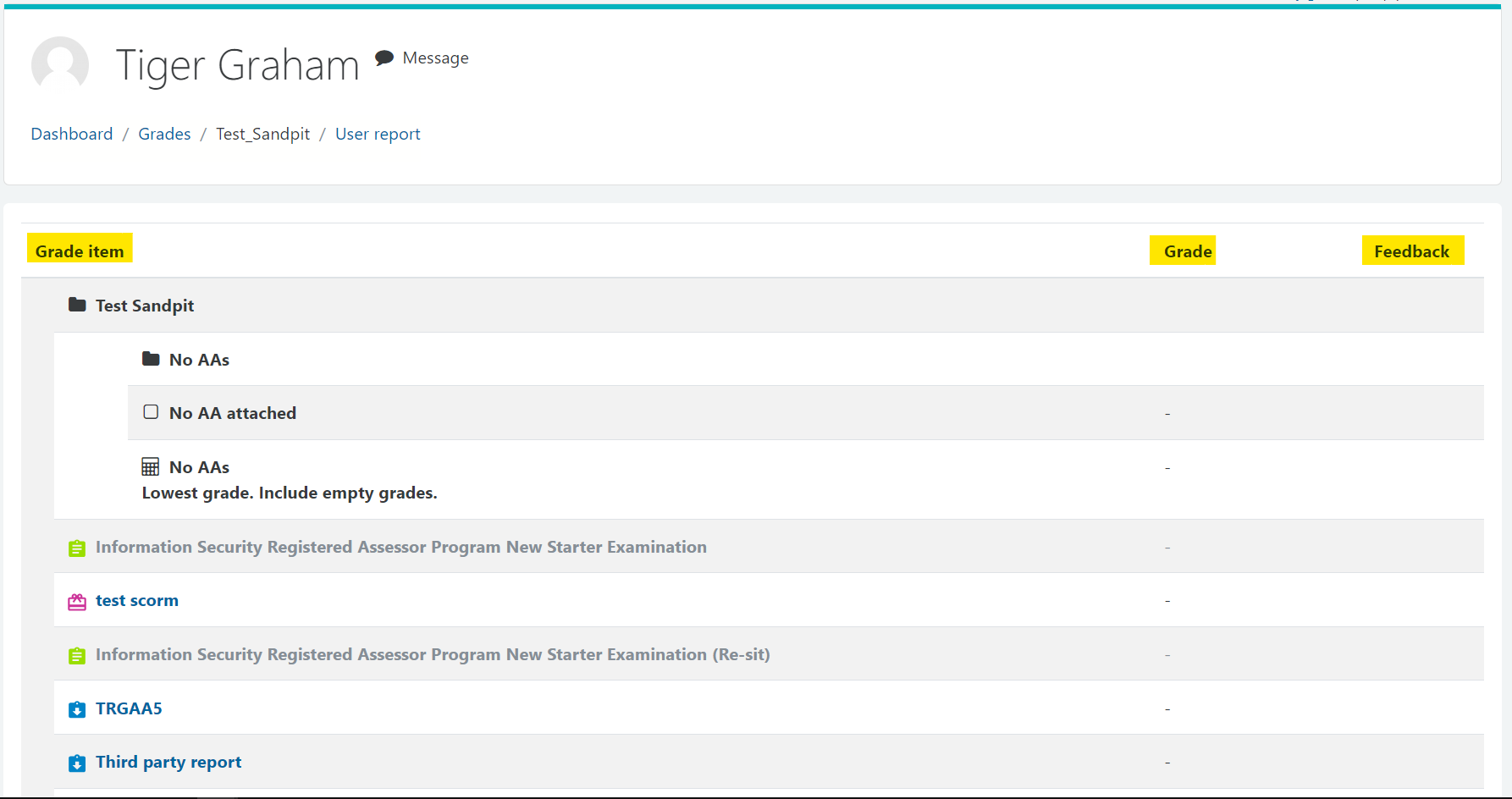Open the test scorm activity link
This screenshot has height=799, width=1512.
point(137,600)
